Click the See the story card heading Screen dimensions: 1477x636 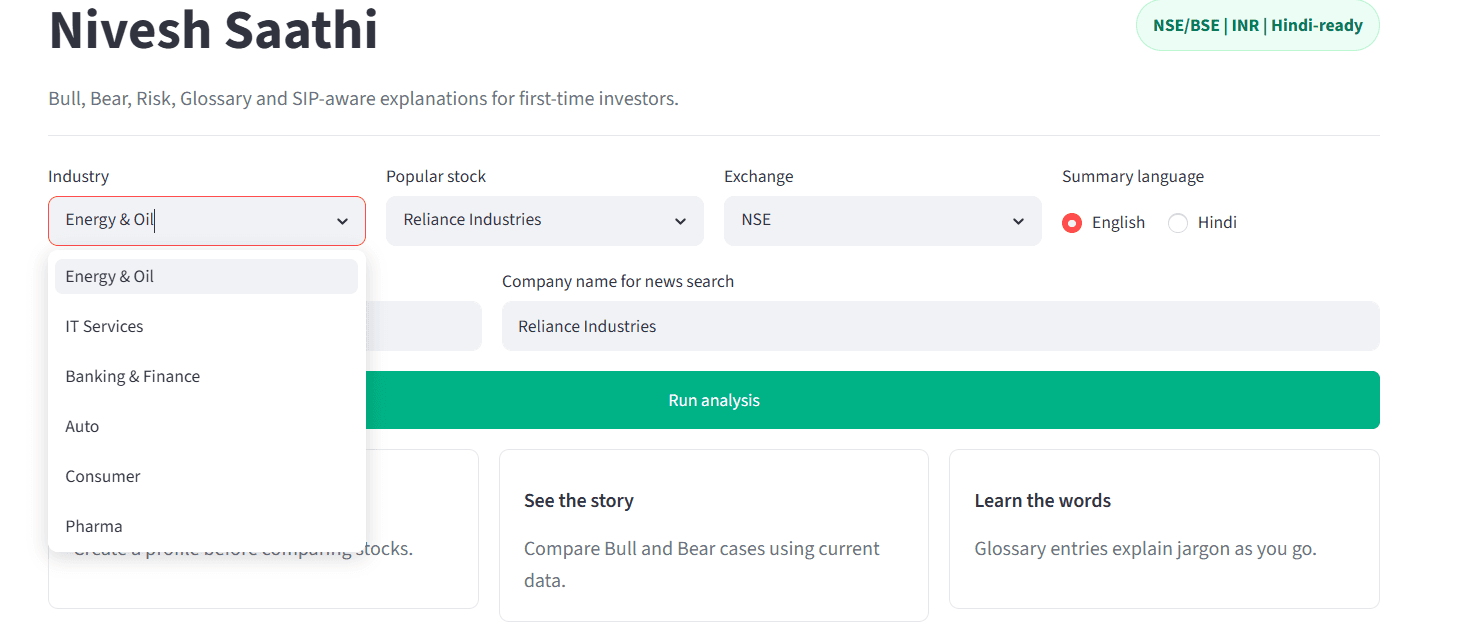579,501
